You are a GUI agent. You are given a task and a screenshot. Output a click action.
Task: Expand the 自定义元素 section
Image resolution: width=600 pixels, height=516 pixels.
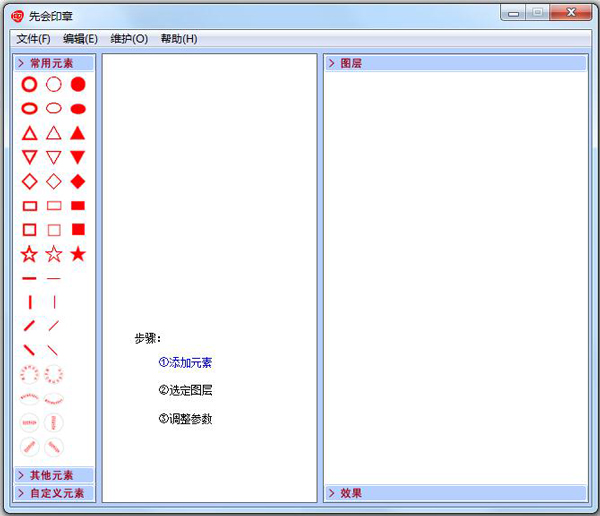54,493
